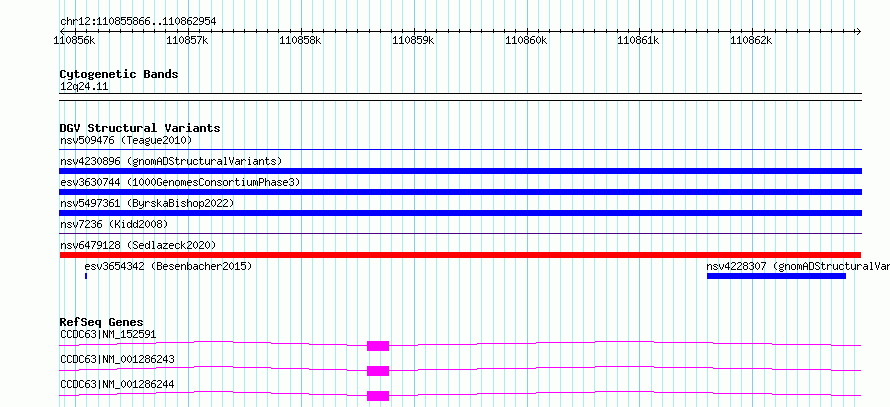Click the chr12:110855866..110862954 coordinate label
This screenshot has width=890, height=407.
click(138, 22)
